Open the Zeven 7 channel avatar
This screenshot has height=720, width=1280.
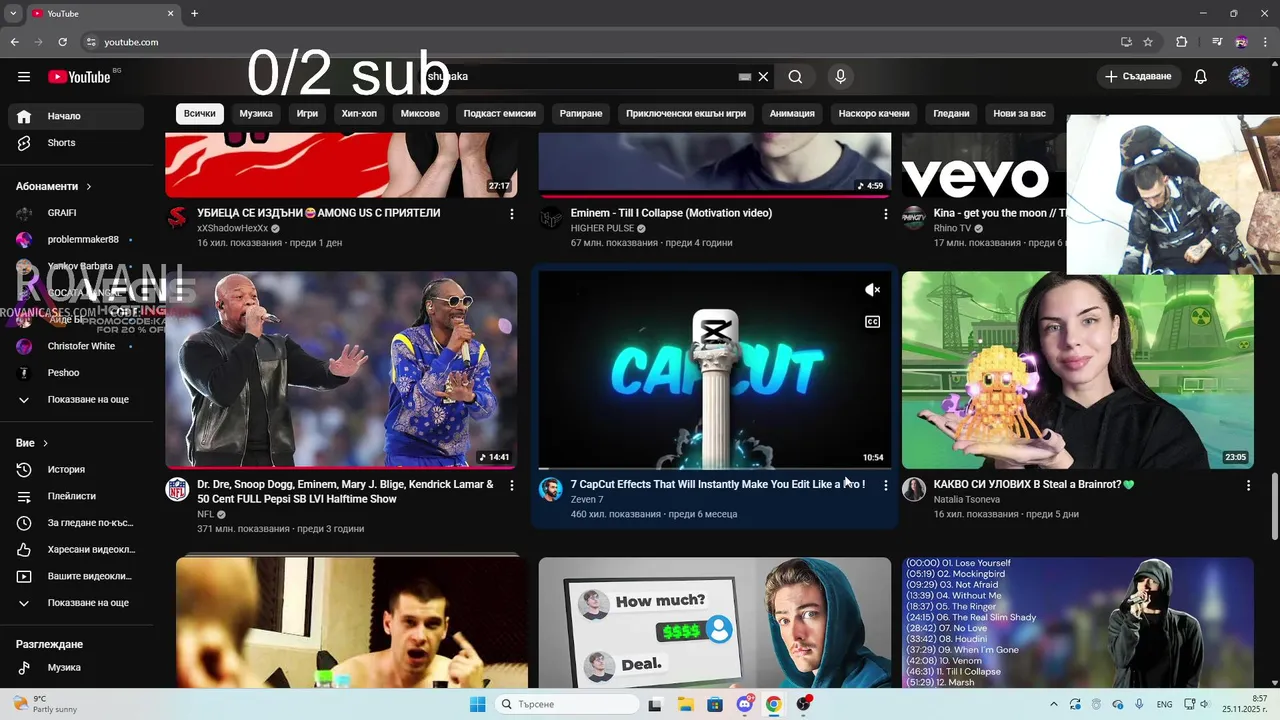click(x=551, y=489)
